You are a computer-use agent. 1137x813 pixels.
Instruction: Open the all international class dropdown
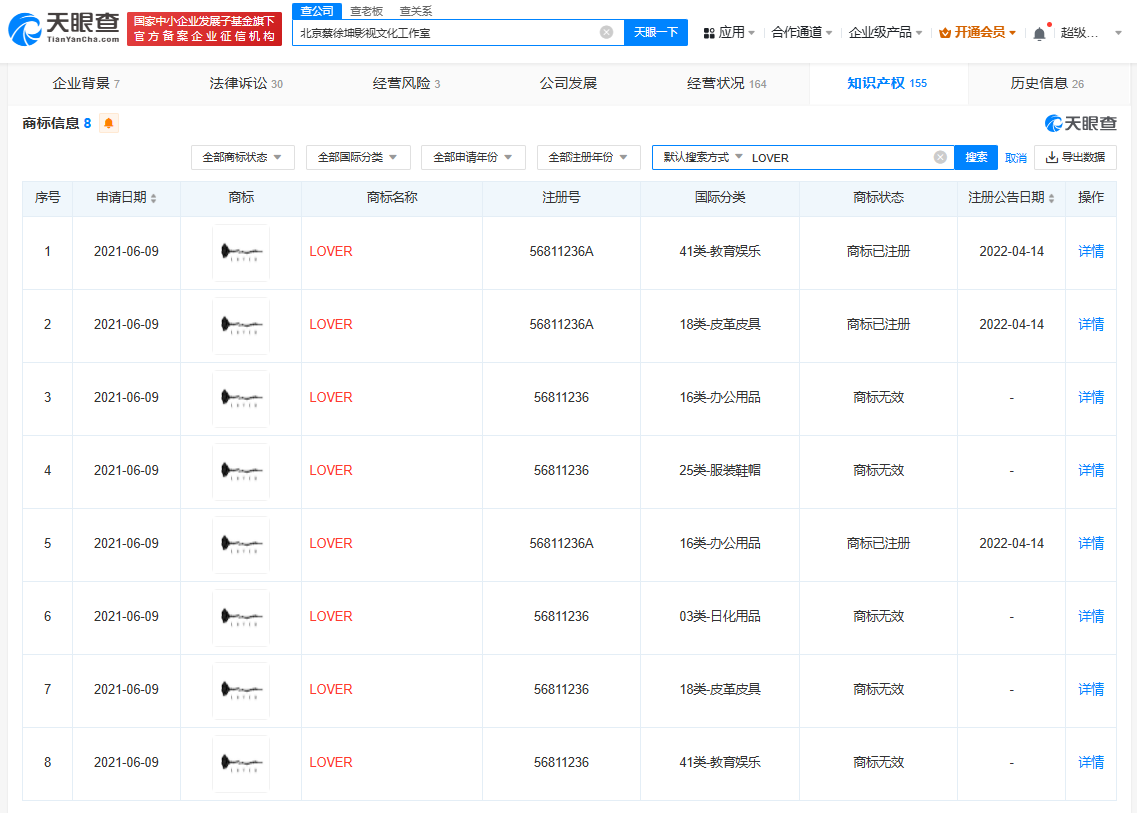[357, 157]
